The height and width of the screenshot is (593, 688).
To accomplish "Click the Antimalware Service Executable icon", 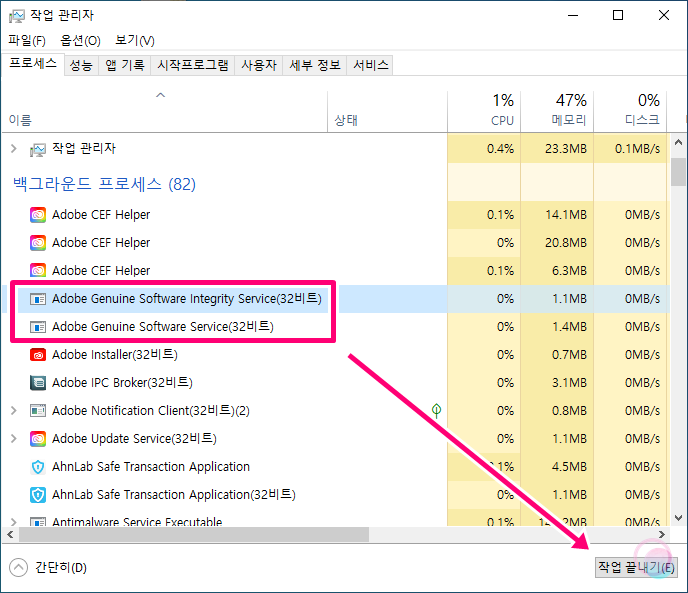I will coord(38,521).
